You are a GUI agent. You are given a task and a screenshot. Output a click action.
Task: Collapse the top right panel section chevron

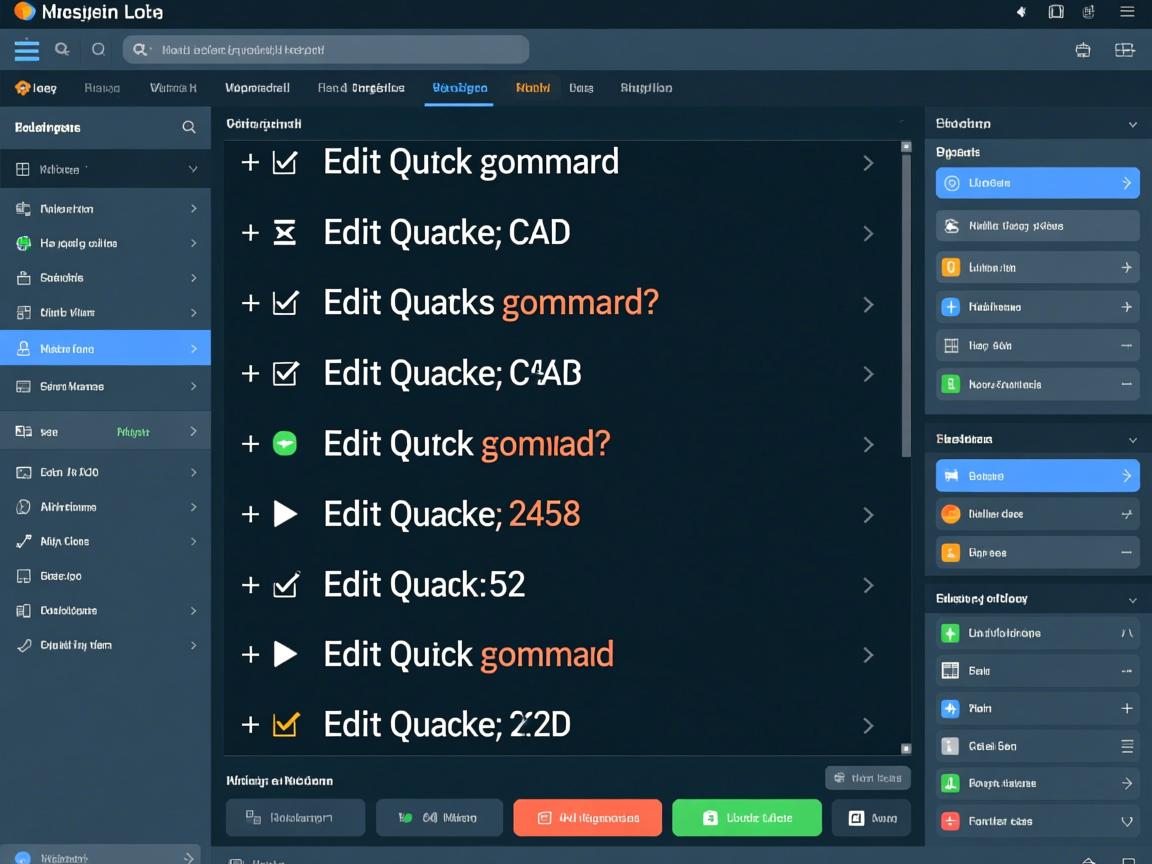(x=1132, y=125)
